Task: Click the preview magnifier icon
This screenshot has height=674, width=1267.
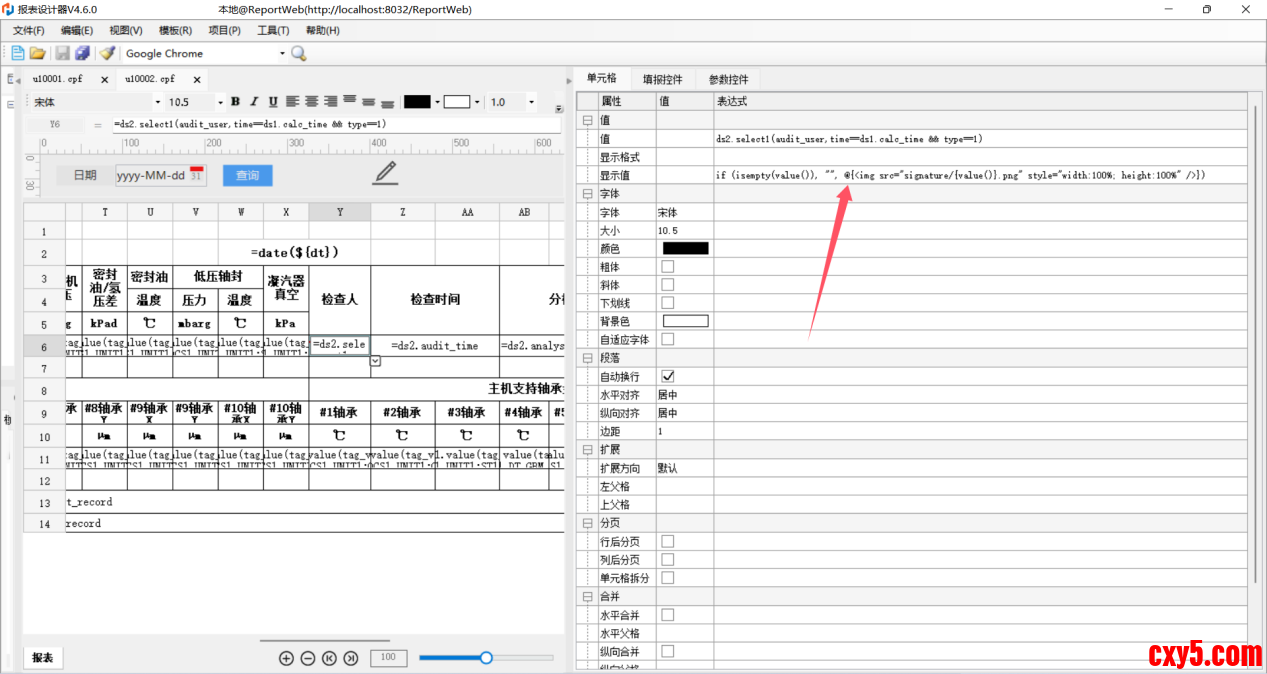Action: 299,53
